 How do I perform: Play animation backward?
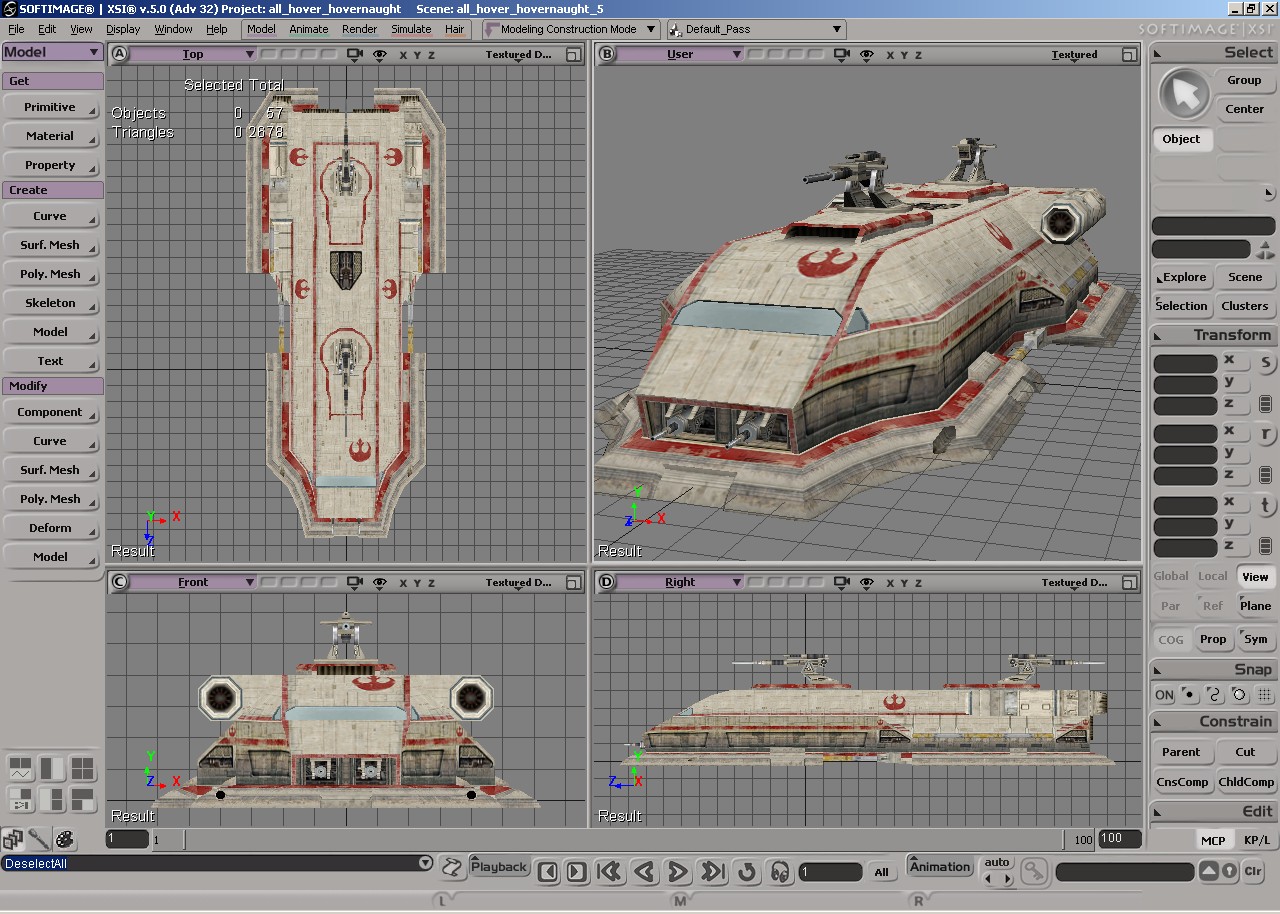644,872
